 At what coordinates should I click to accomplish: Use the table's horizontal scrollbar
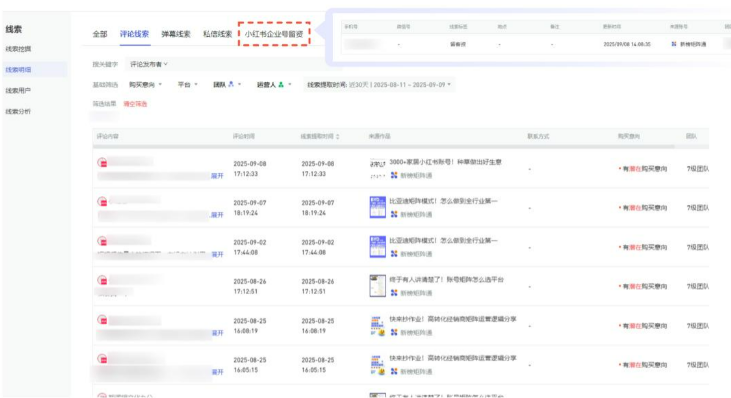(383, 147)
